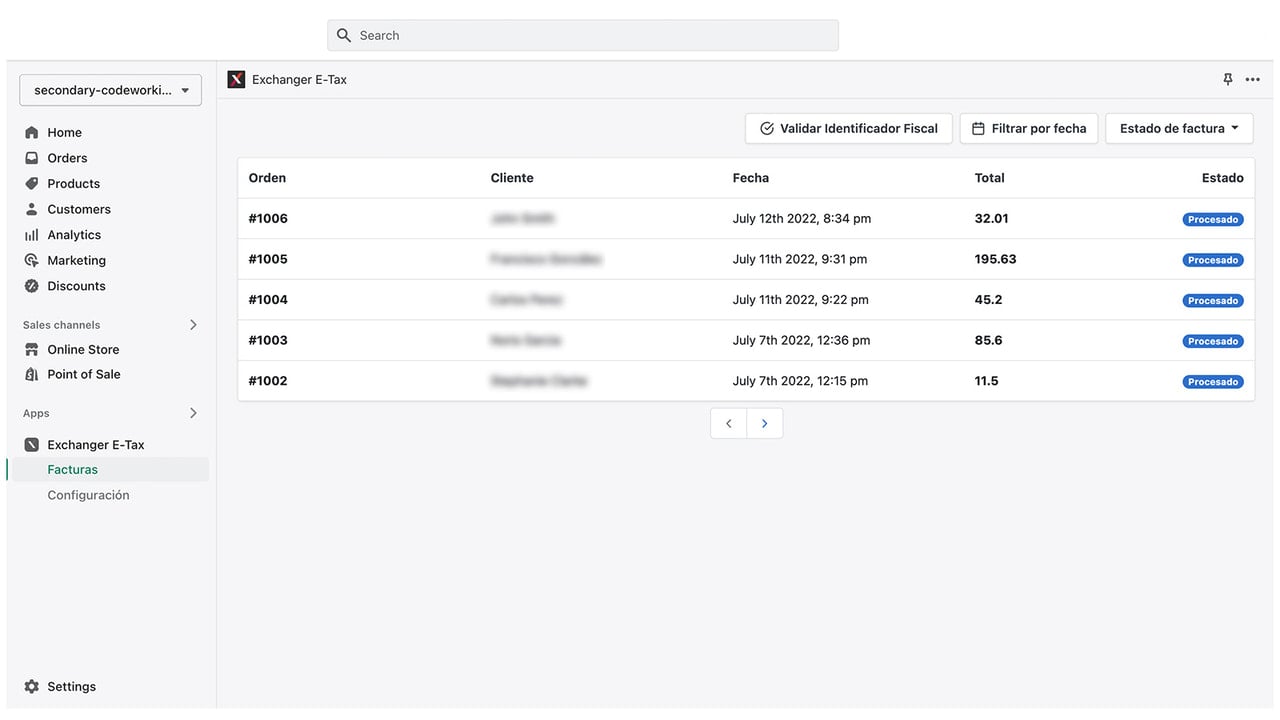Click the Filtrar por fecha button
The image size is (1280, 720).
point(1029,128)
